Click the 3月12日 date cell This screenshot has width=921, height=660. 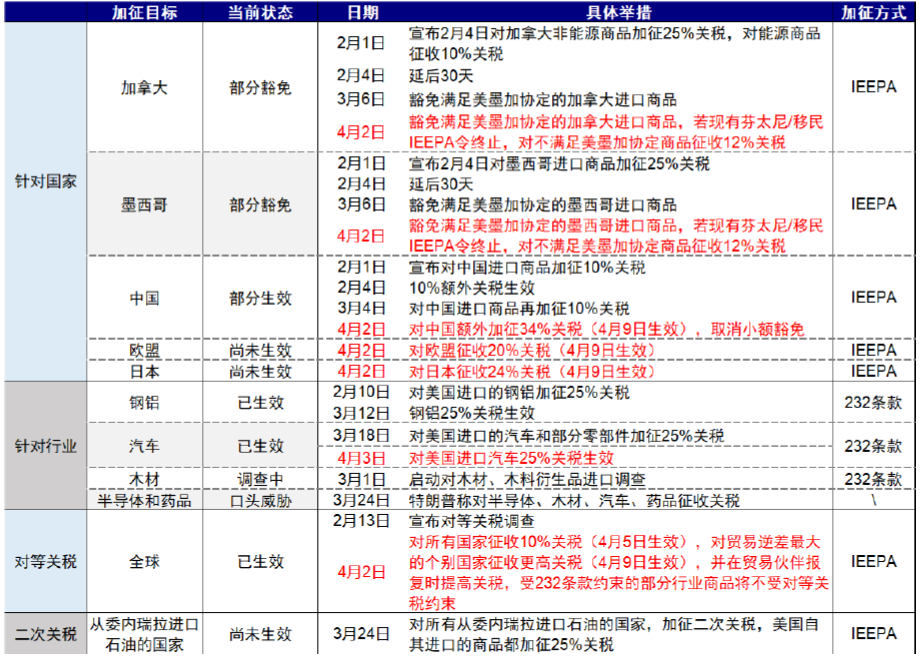click(361, 413)
